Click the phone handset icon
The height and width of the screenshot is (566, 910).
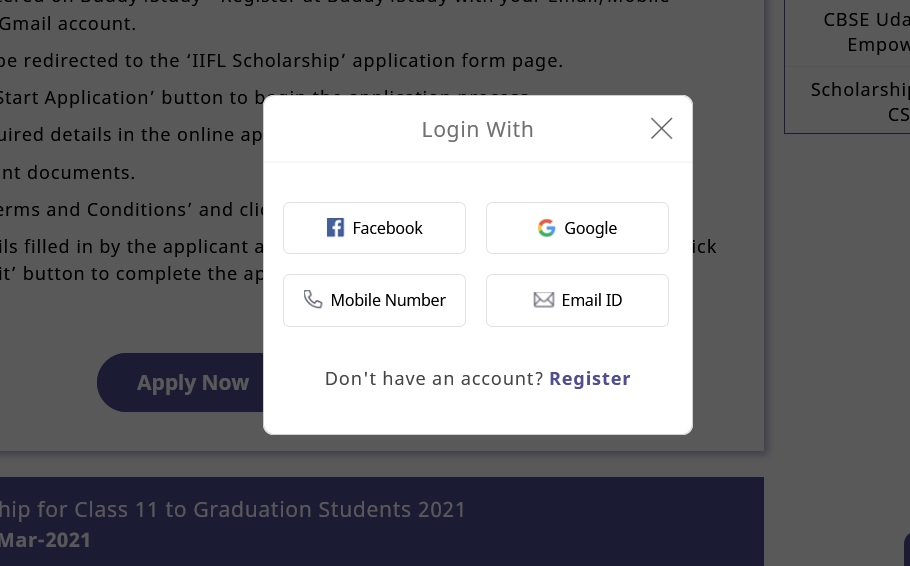(x=313, y=300)
